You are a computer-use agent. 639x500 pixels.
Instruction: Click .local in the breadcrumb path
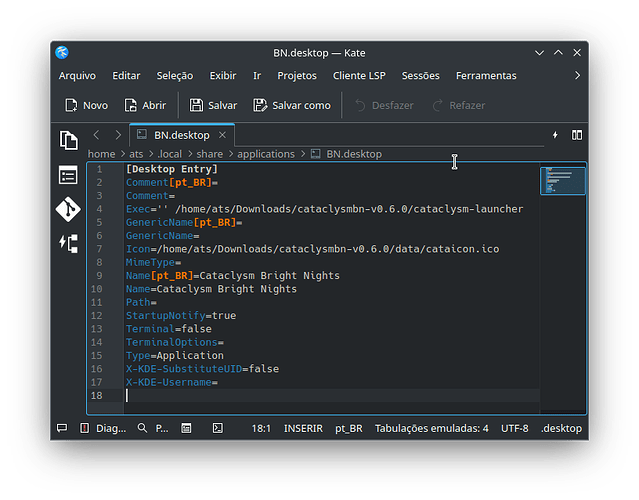click(x=170, y=154)
